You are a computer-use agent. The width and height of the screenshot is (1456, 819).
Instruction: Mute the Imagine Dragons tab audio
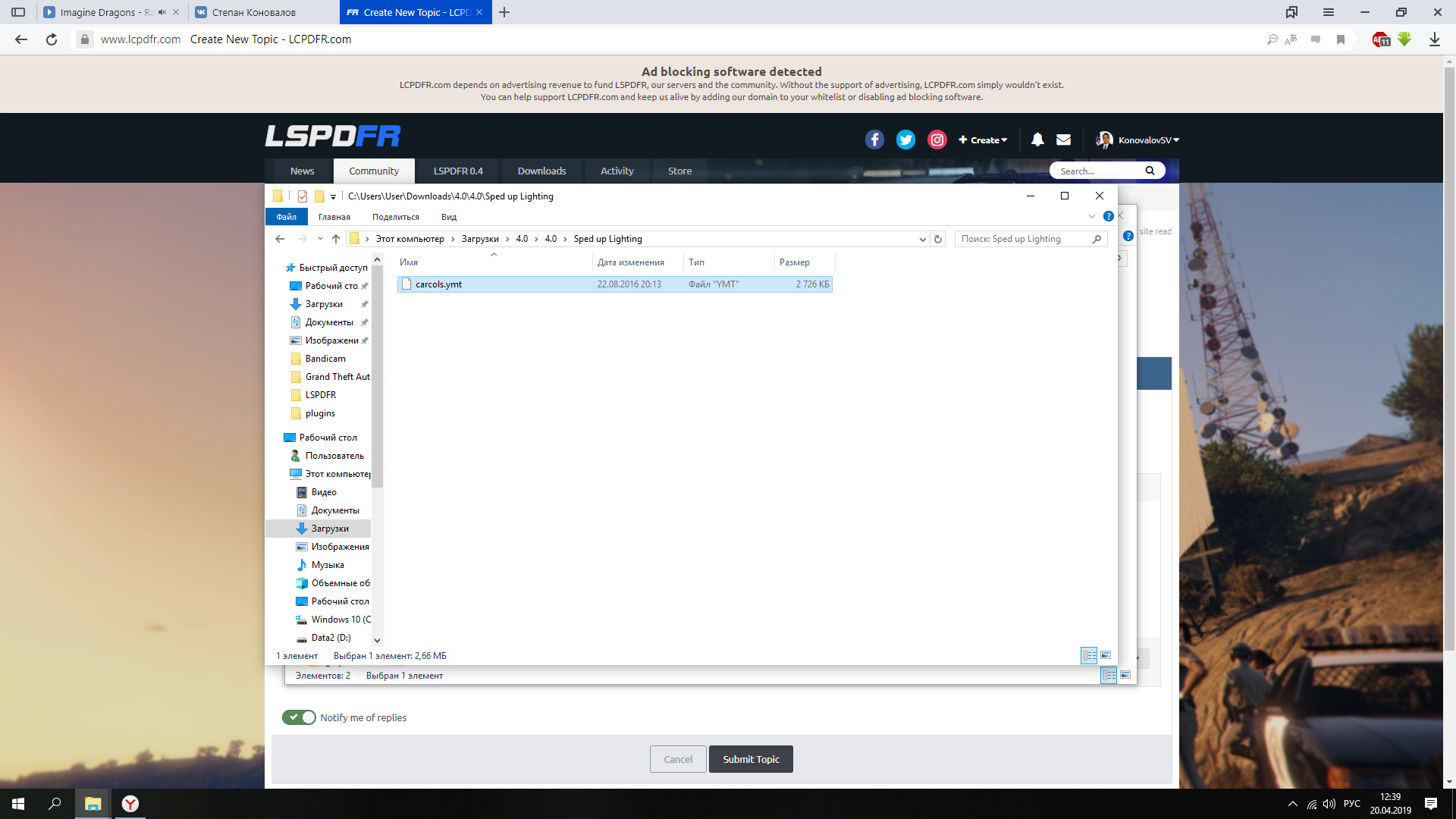[x=162, y=12]
